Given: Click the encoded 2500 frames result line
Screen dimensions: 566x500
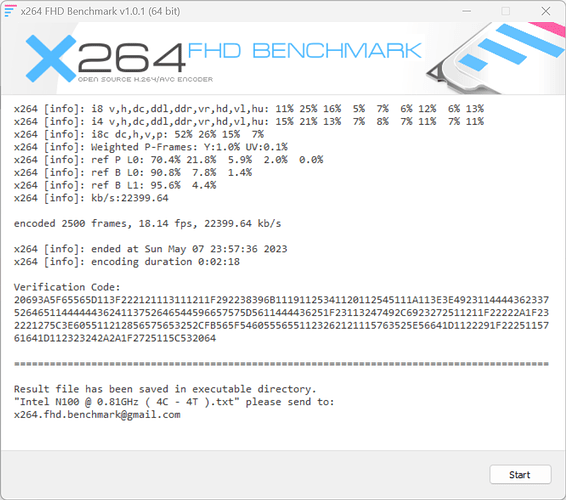Looking at the screenshot, I should (147, 223).
